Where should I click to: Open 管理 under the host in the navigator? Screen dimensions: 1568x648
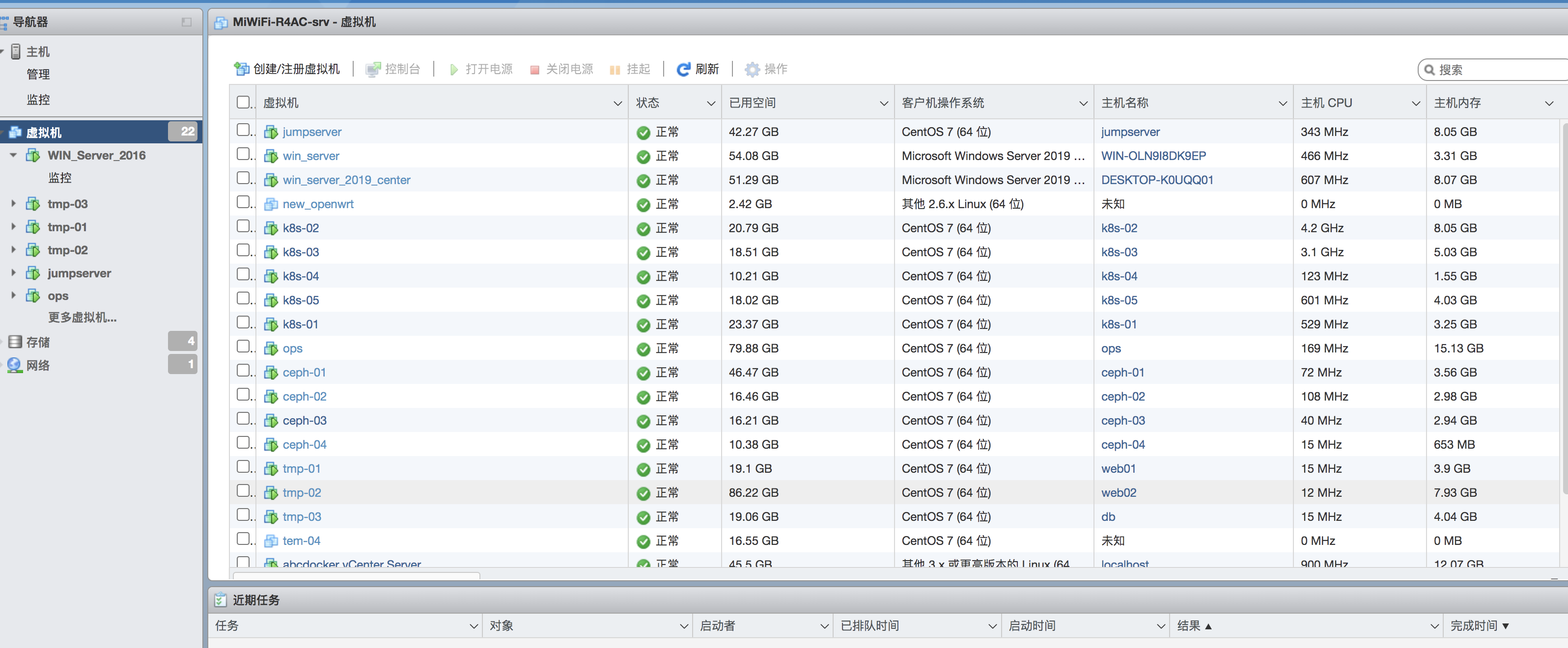coord(38,74)
